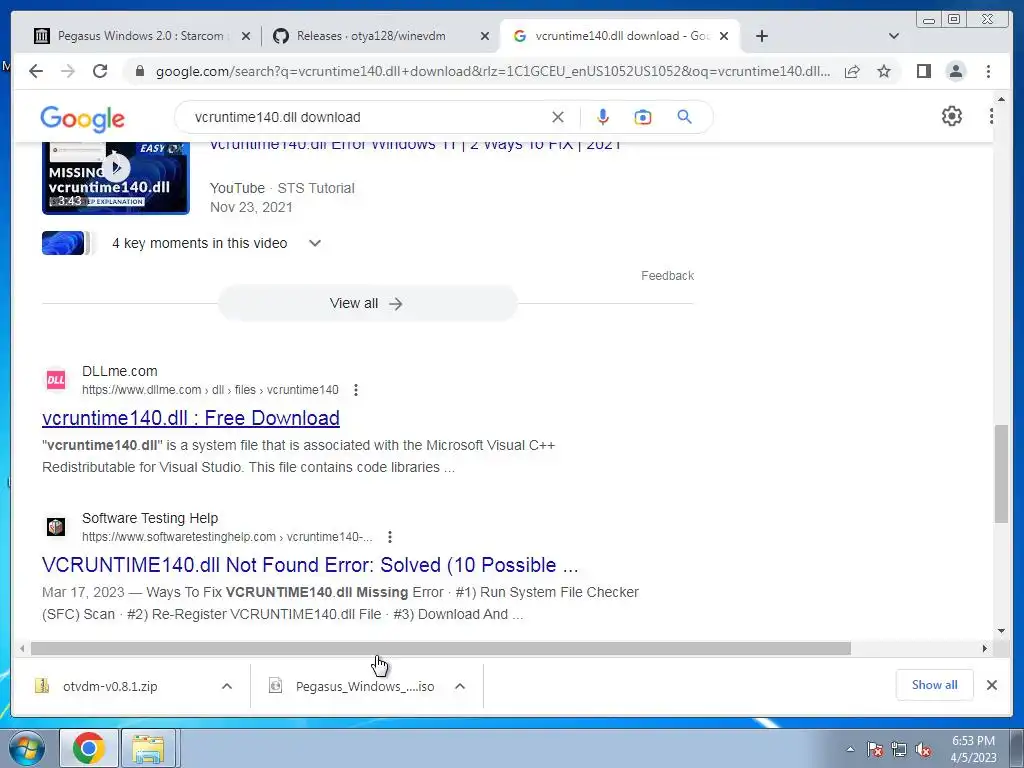The image size is (1024, 768).
Task: Close the Pegasus Windows 2.0 tab
Action: 246,37
